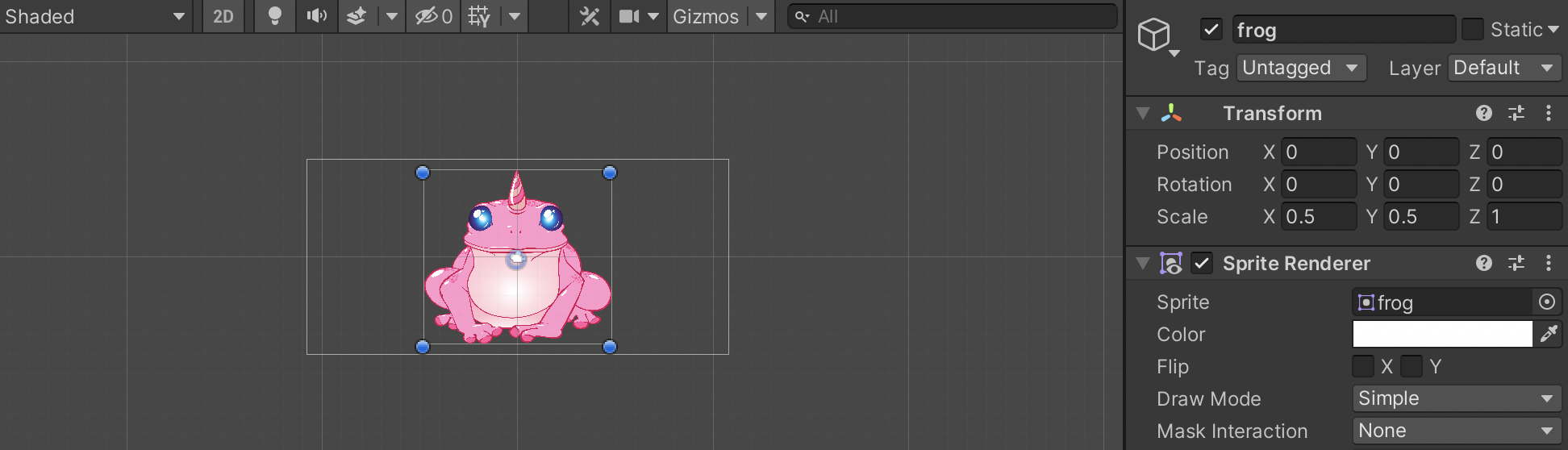Enable Flip Y checkbox
This screenshot has width=1568, height=450.
click(1412, 366)
